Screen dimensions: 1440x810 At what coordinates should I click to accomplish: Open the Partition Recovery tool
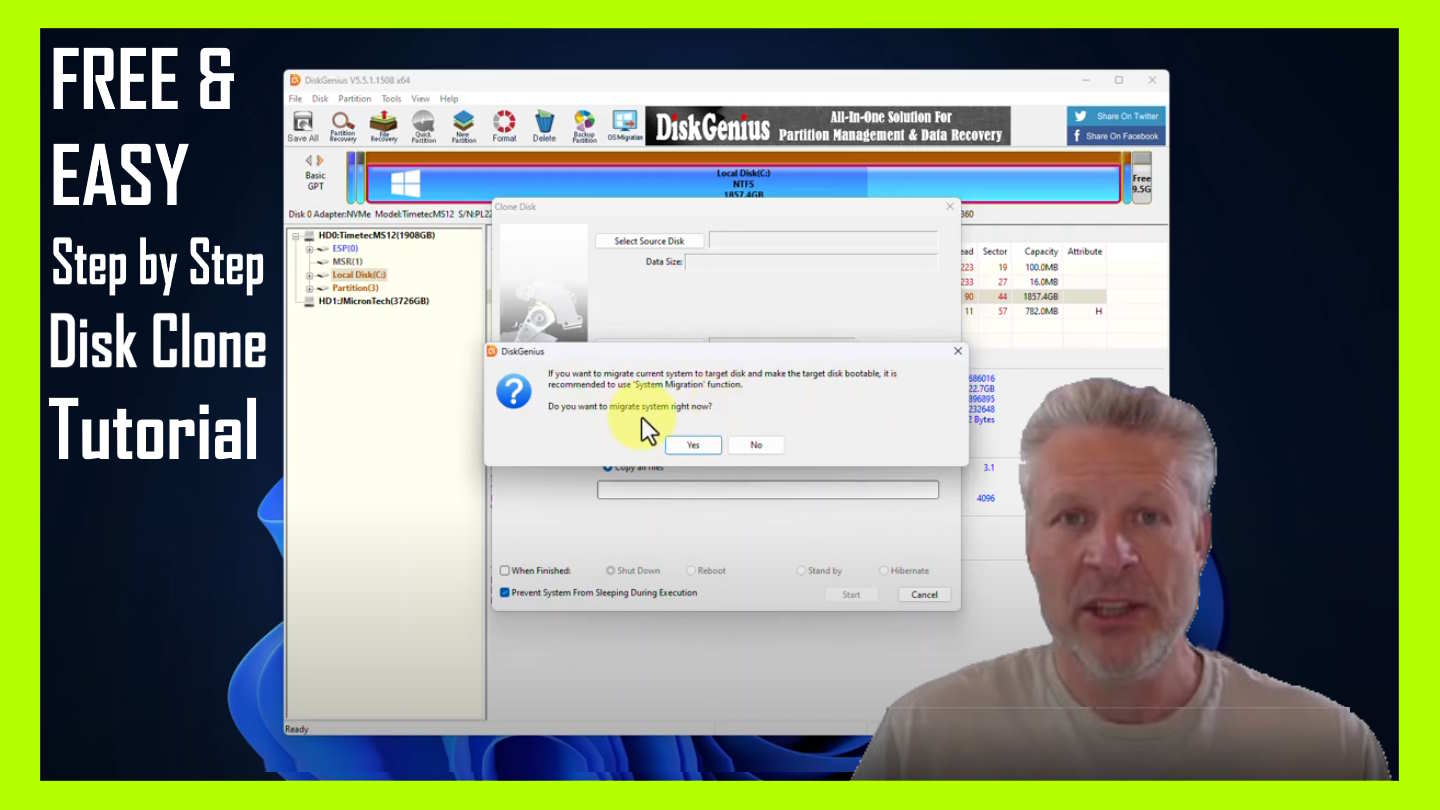coord(343,126)
